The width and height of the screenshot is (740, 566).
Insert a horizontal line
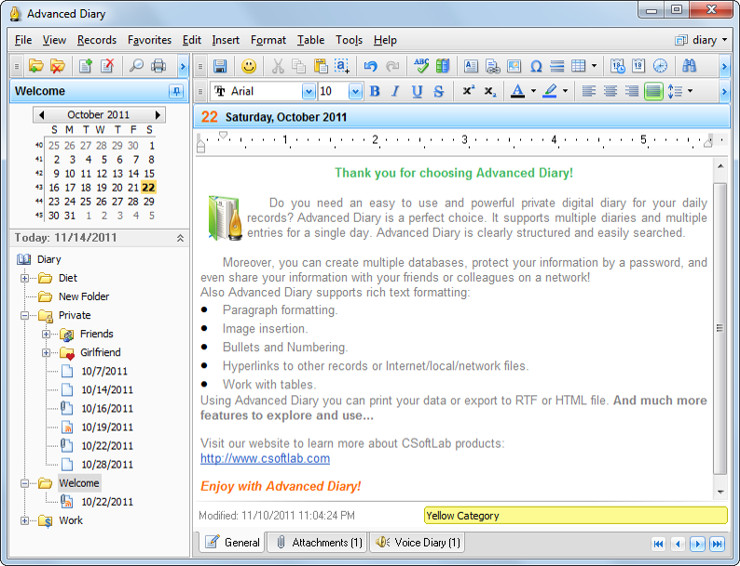coord(557,66)
